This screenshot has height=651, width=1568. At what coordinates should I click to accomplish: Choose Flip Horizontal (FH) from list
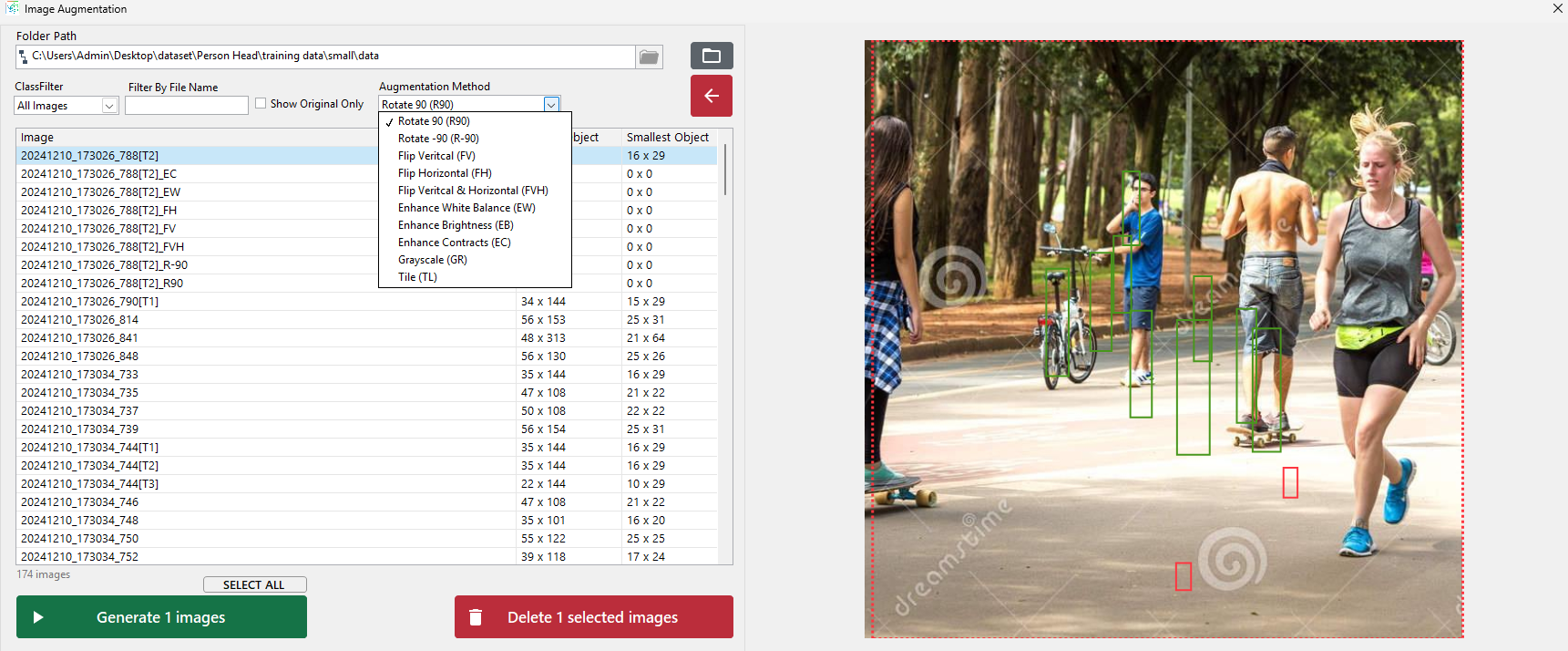click(445, 173)
